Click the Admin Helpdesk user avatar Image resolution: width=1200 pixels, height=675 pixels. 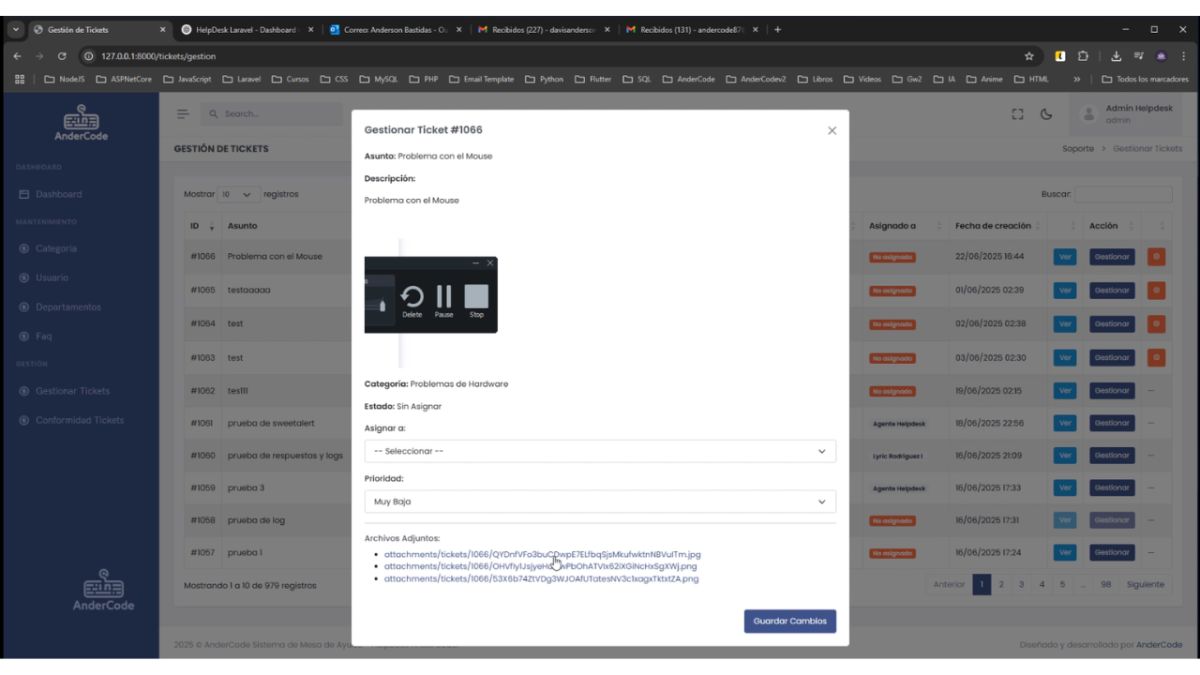coord(1089,114)
